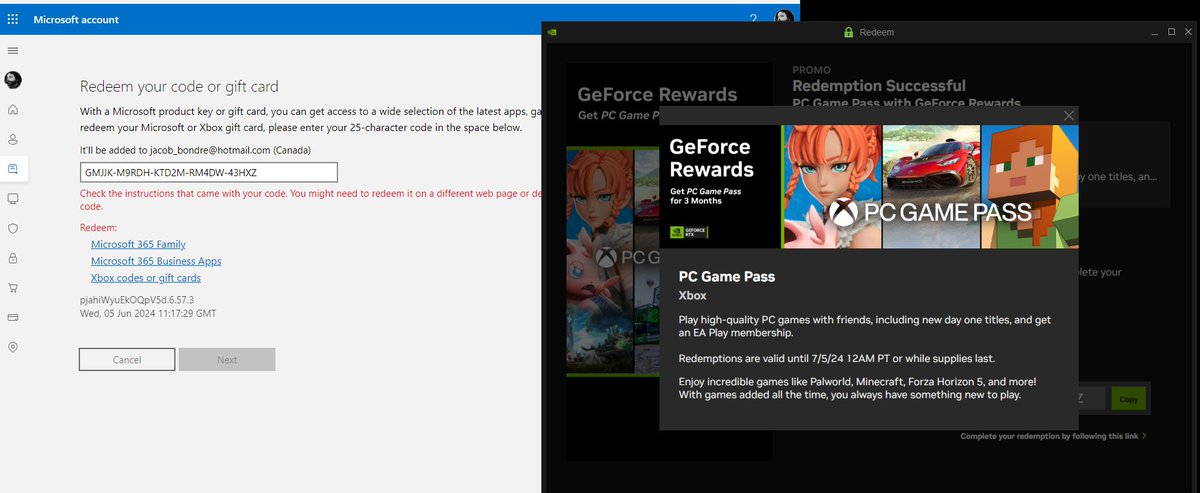Viewport: 1200px width, 493px height.
Task: Click the 25-character code input field
Action: click(x=209, y=173)
